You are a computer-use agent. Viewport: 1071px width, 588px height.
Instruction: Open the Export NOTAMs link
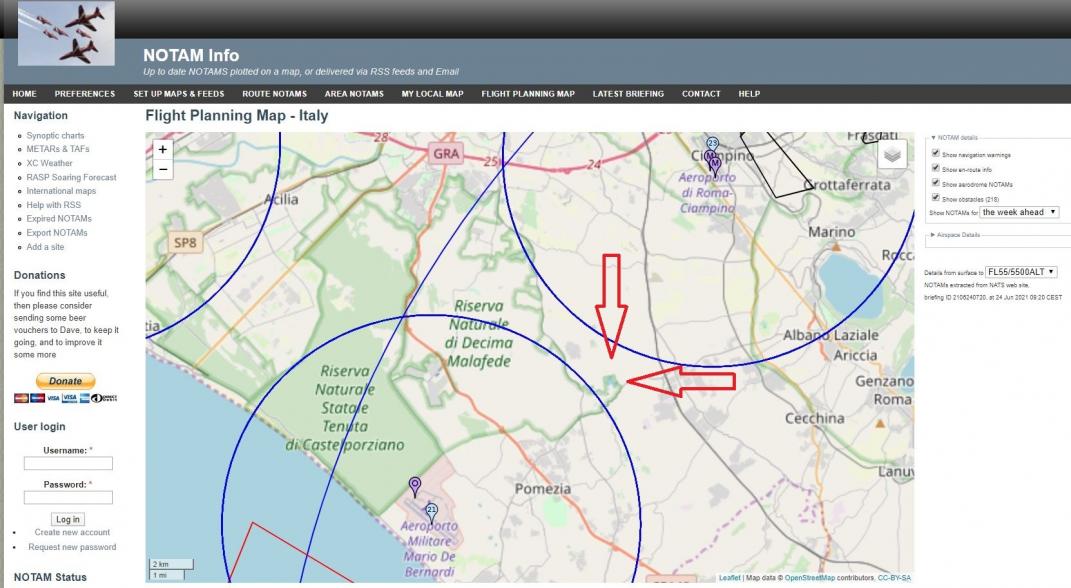(x=57, y=233)
